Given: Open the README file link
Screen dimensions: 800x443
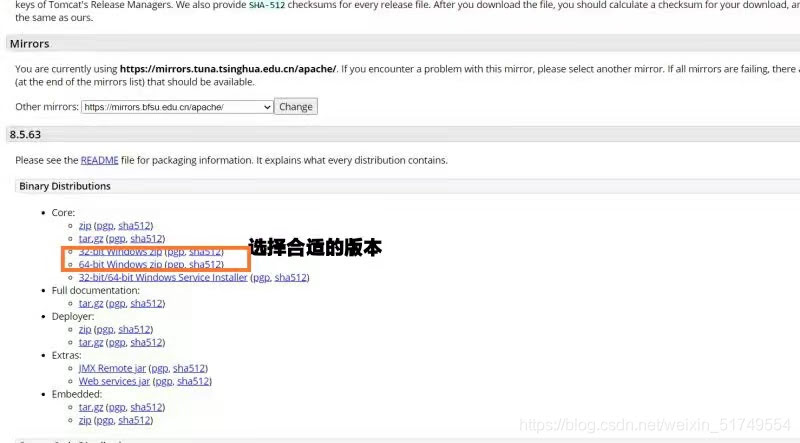Looking at the screenshot, I should [99, 160].
